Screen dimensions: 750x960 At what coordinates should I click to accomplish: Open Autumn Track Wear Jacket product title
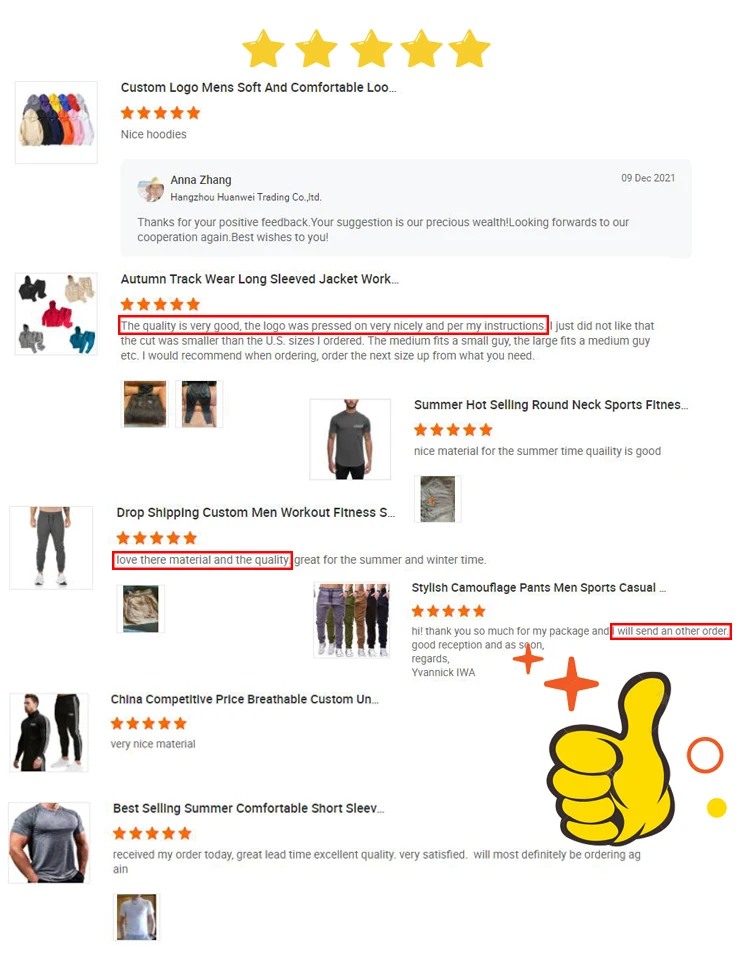click(x=260, y=279)
